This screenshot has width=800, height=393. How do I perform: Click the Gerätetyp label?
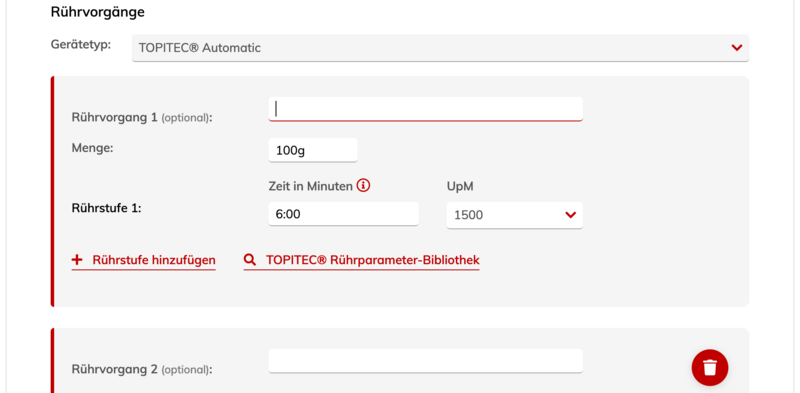[x=81, y=44]
